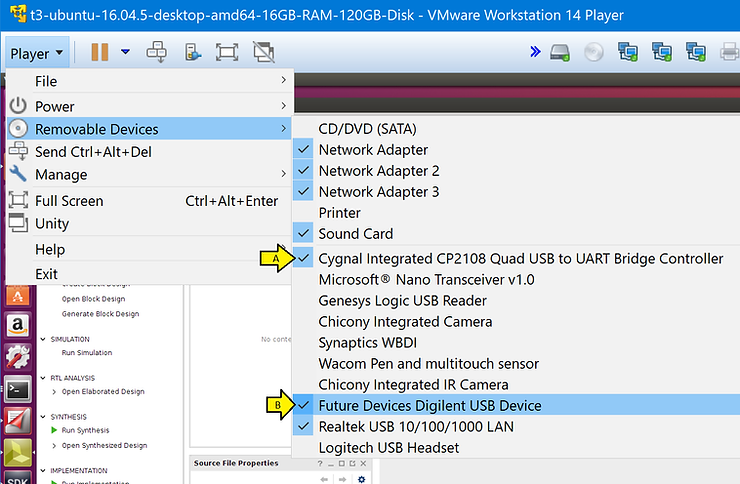740x484 pixels.
Task: Open System Settings gear-wrench dock icon
Action: click(x=17, y=358)
